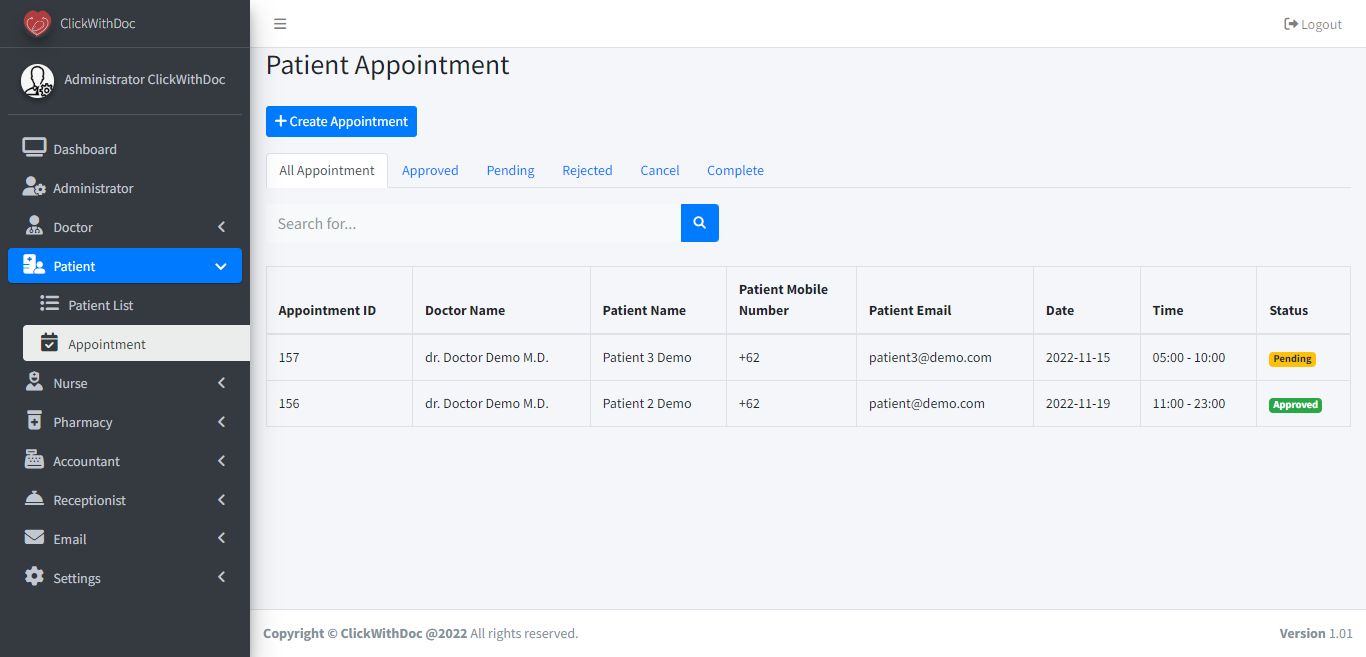Click the yellow Pending status badge
1366x657 pixels.
point(1292,359)
